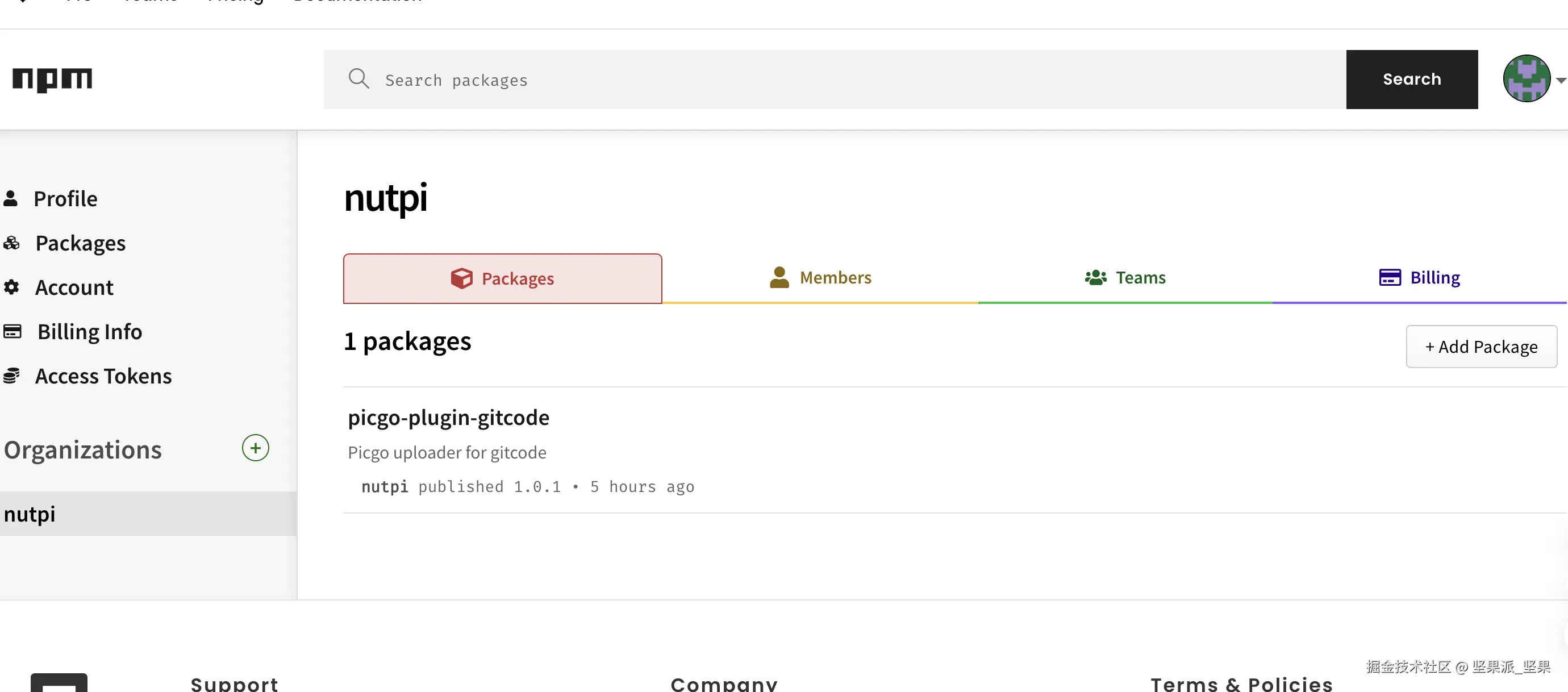Select the nutpi organization in sidebar
This screenshot has height=692, width=1568.
[29, 514]
